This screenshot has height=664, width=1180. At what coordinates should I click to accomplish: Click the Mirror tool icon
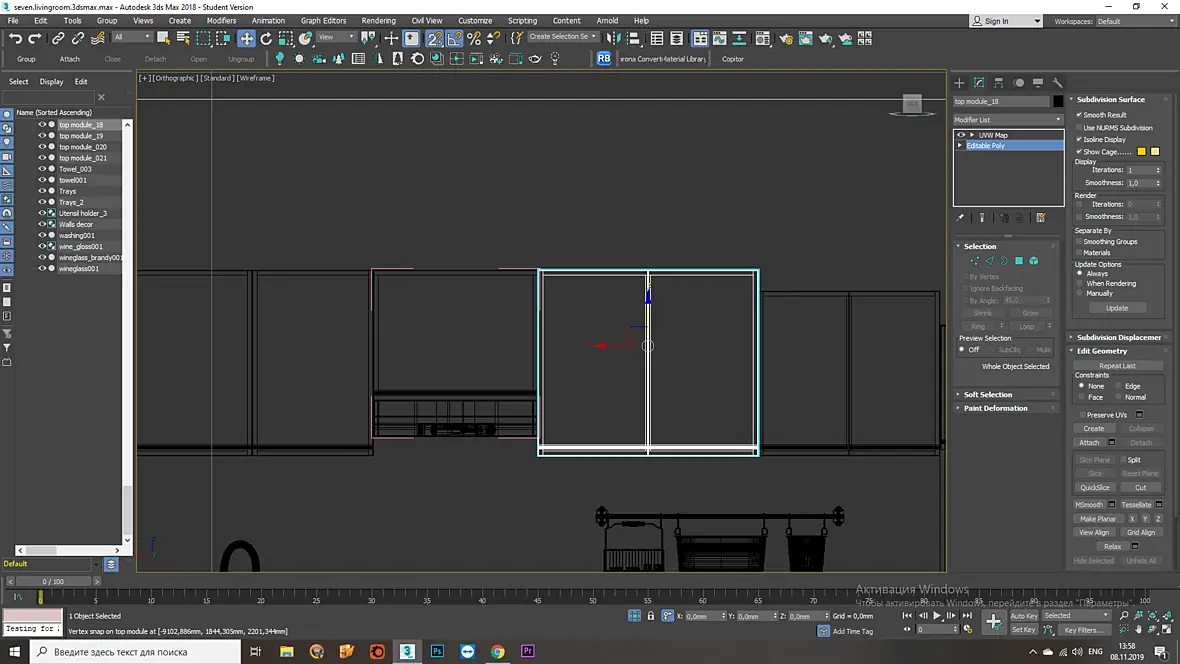coord(614,38)
